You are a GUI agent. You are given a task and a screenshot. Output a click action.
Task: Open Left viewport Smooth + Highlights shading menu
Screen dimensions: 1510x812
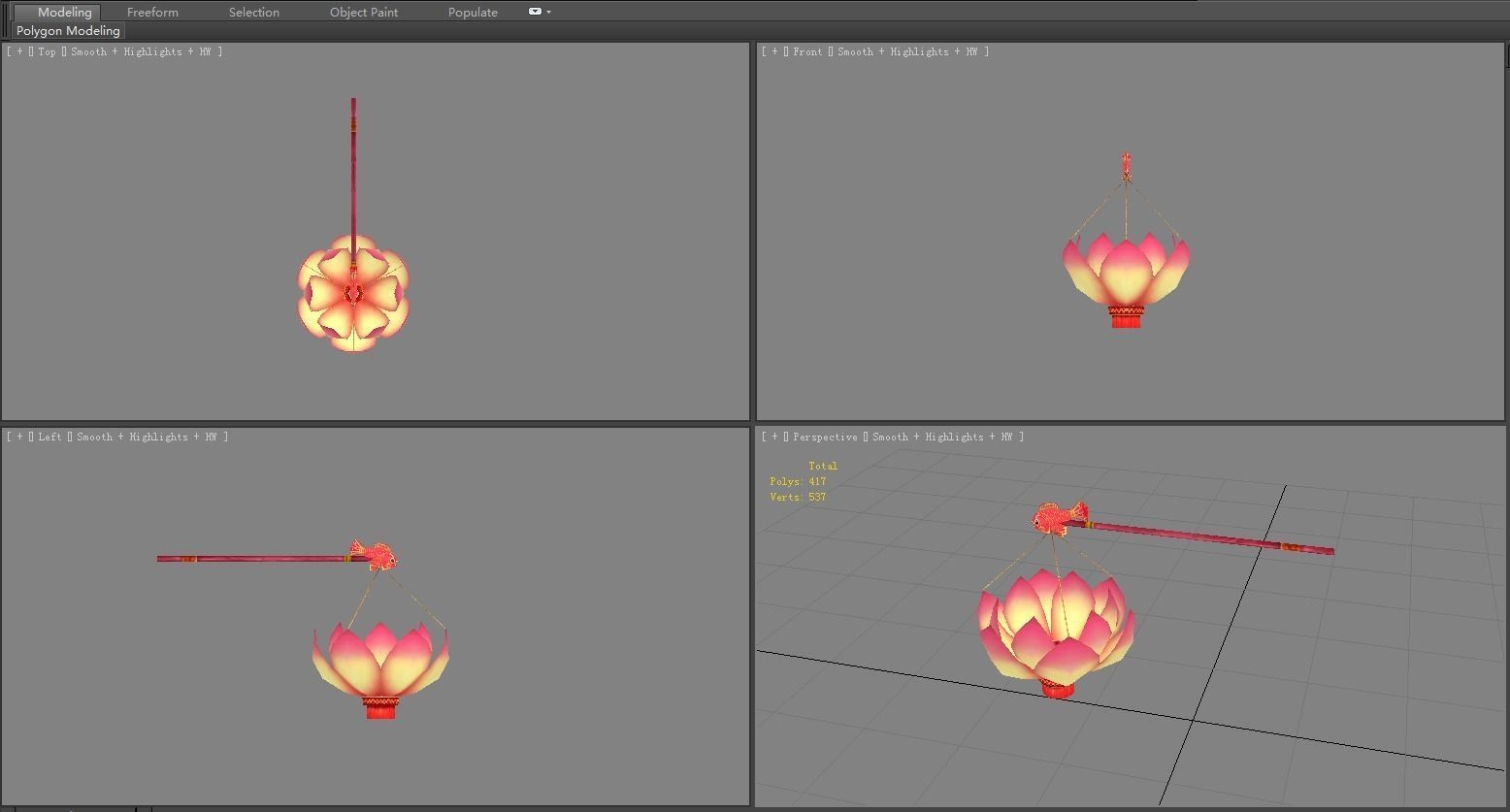coord(147,437)
